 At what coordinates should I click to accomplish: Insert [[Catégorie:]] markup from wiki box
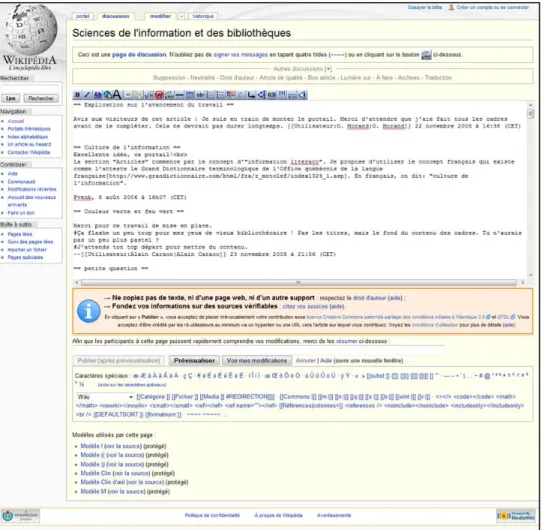[153, 397]
